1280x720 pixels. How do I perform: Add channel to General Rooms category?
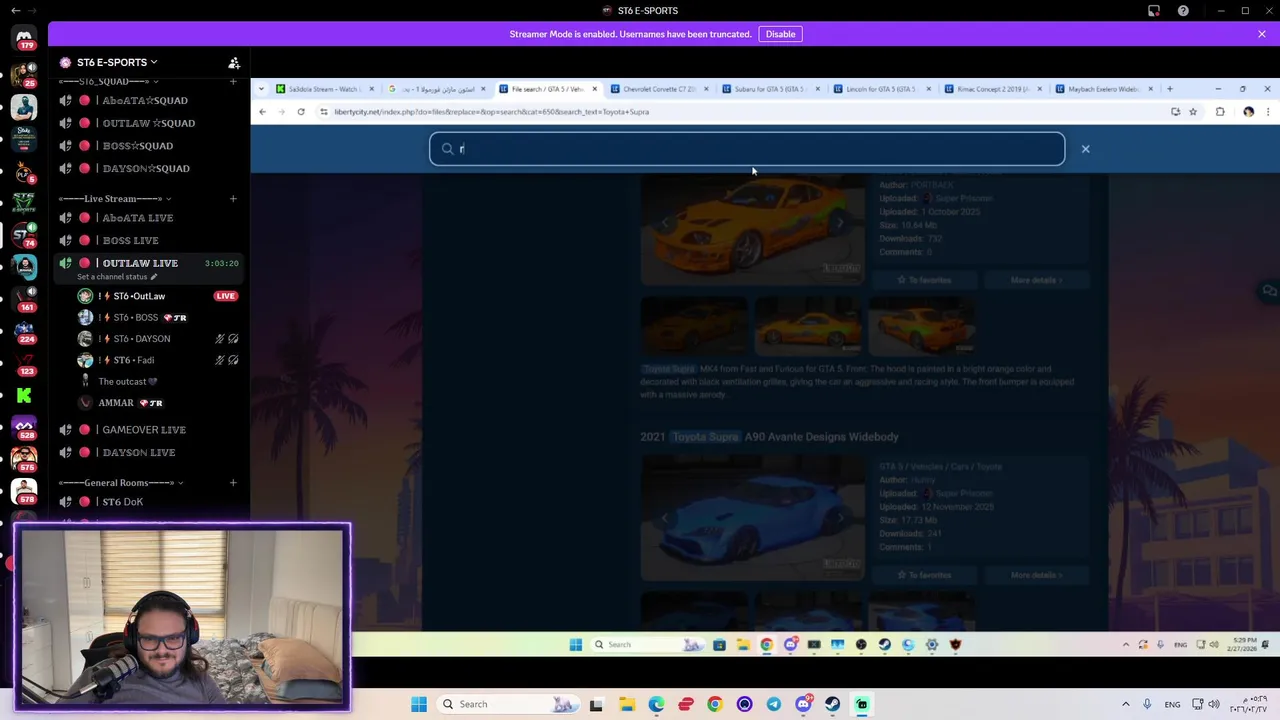(x=233, y=483)
